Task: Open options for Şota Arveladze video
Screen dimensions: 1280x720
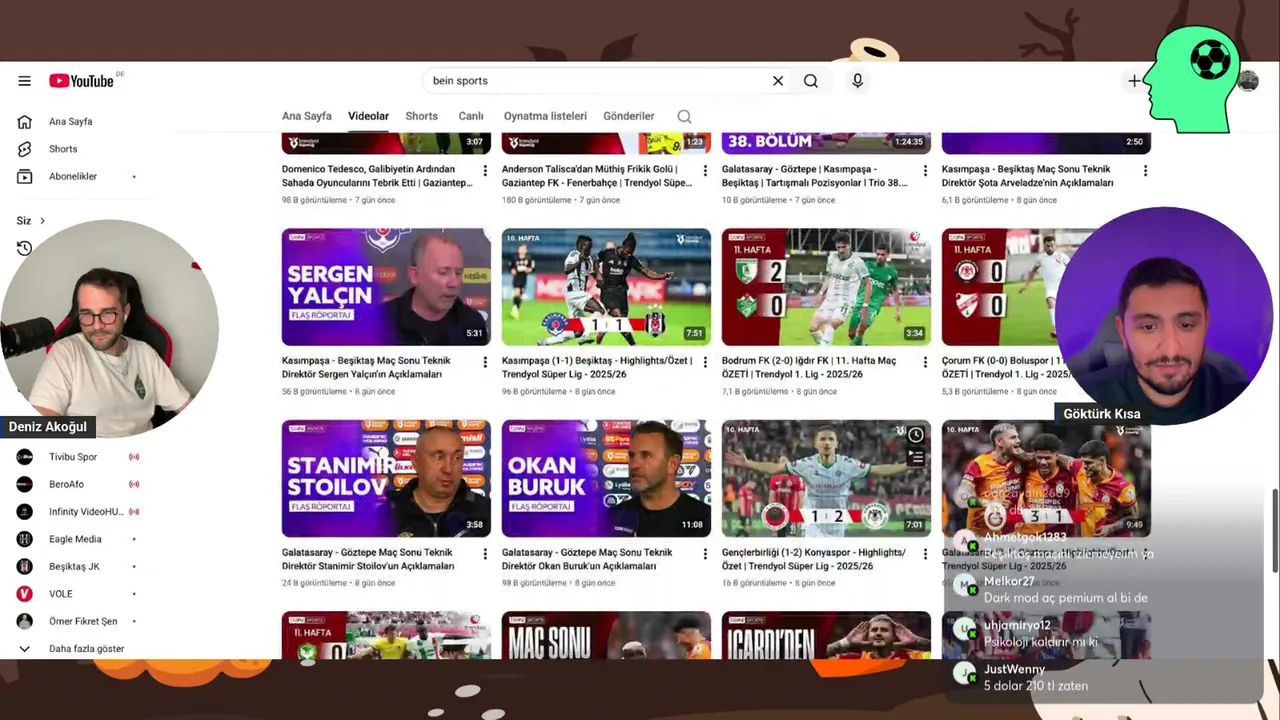Action: tap(1145, 171)
